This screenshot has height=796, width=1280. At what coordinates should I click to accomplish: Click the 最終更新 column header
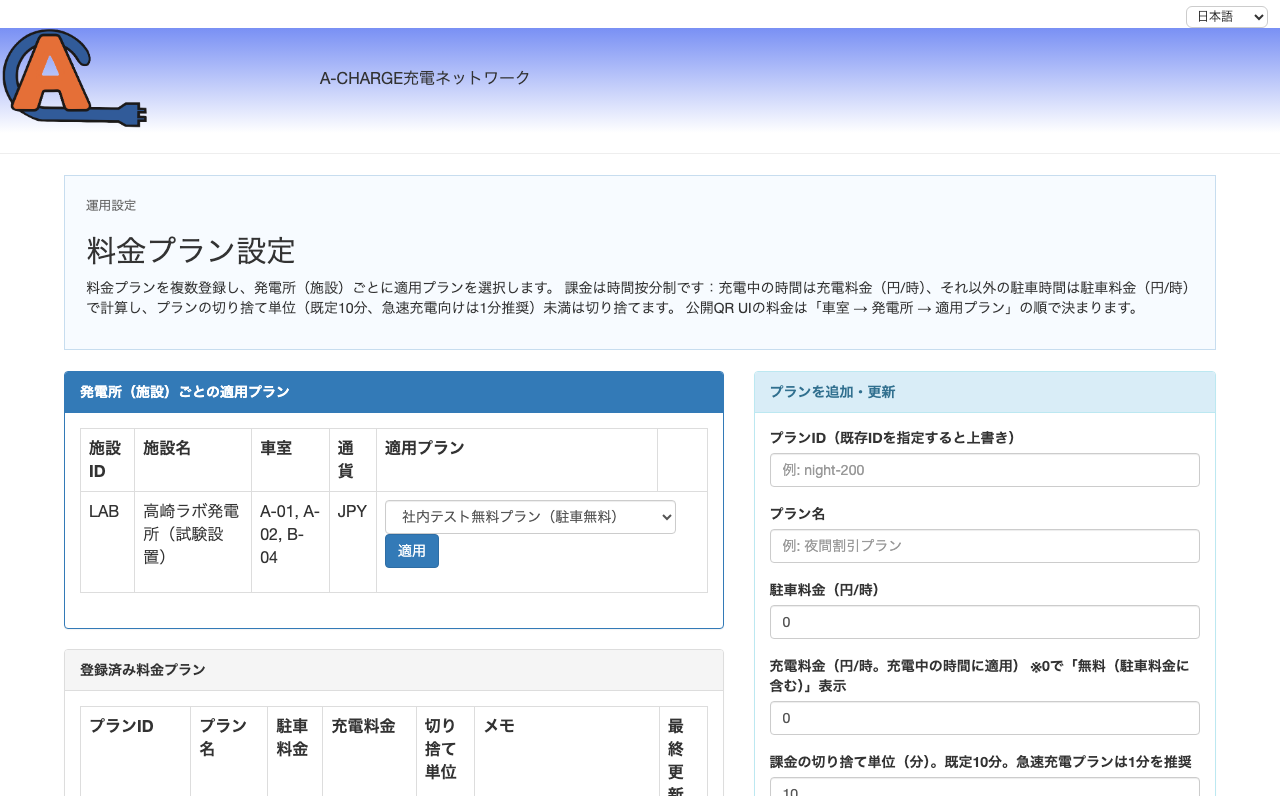tap(683, 752)
